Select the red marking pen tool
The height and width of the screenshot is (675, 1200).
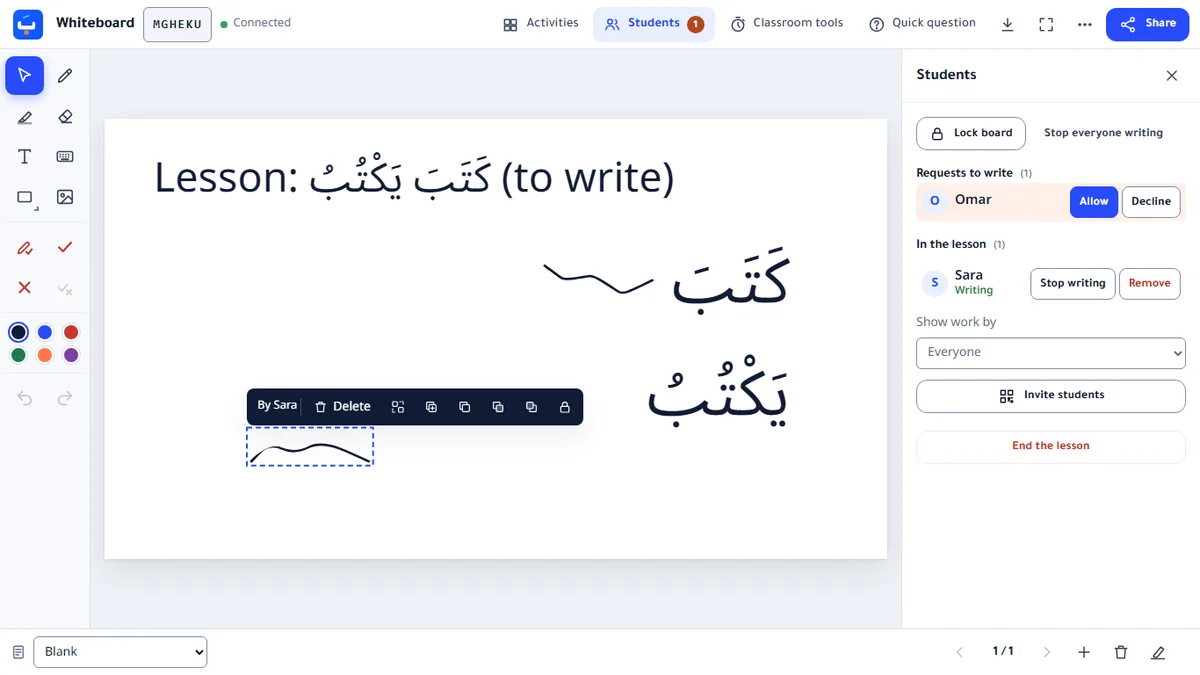click(25, 248)
